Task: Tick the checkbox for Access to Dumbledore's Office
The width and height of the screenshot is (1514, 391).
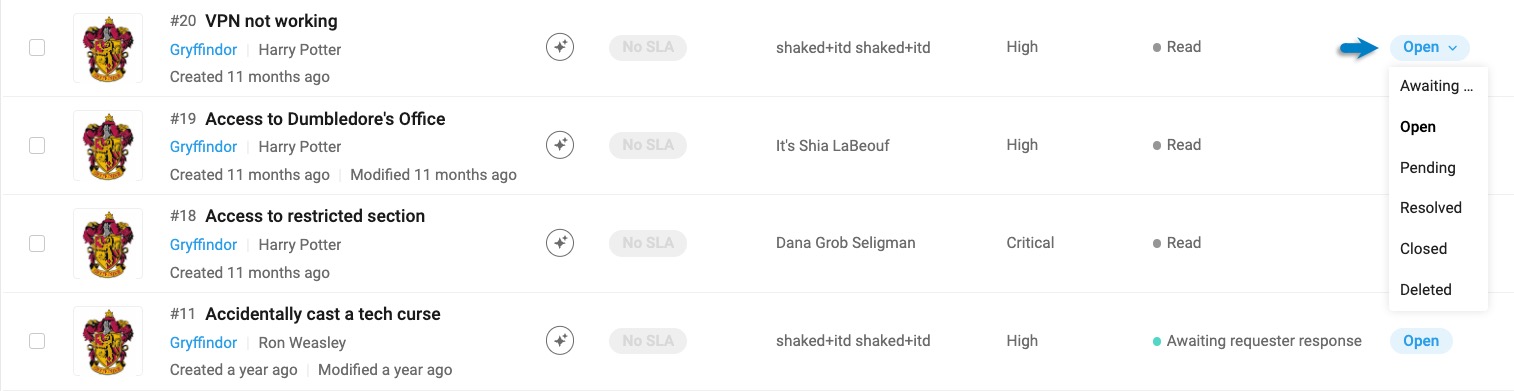Action: coord(37,145)
